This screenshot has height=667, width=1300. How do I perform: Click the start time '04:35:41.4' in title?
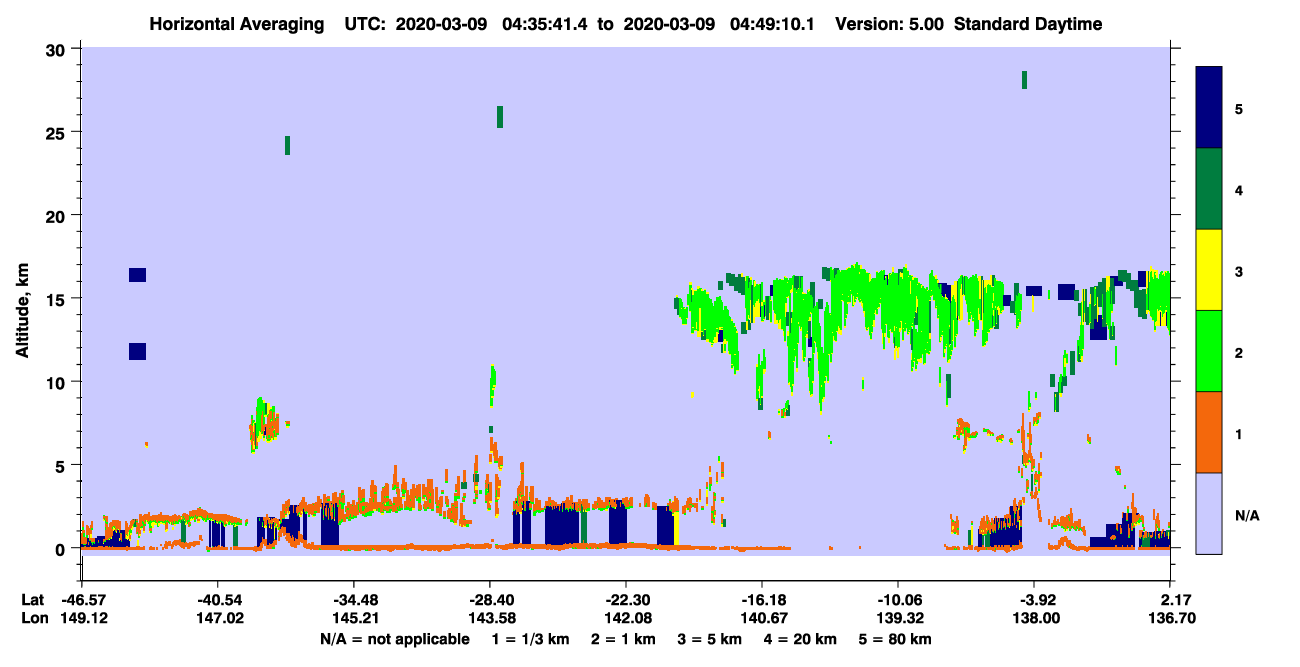543,24
